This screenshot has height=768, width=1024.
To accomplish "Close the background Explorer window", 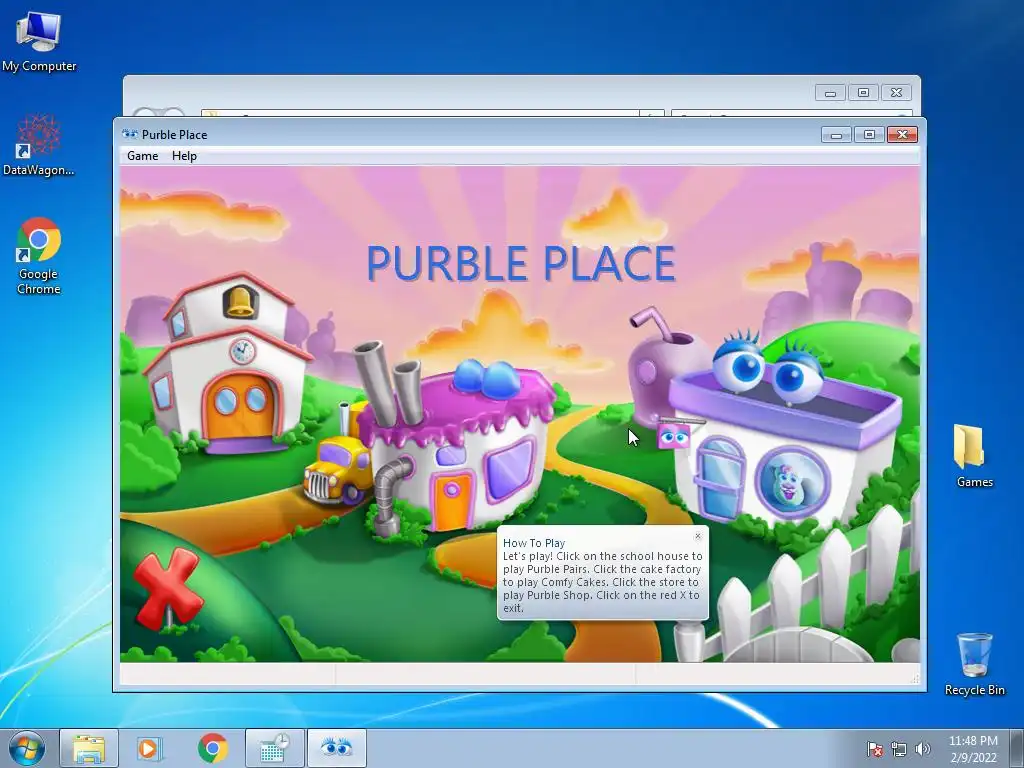I will tap(897, 93).
